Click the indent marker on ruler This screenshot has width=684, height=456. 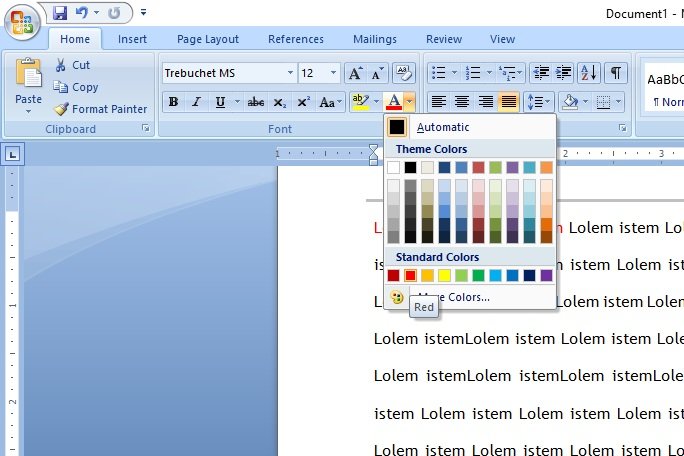pos(373,154)
